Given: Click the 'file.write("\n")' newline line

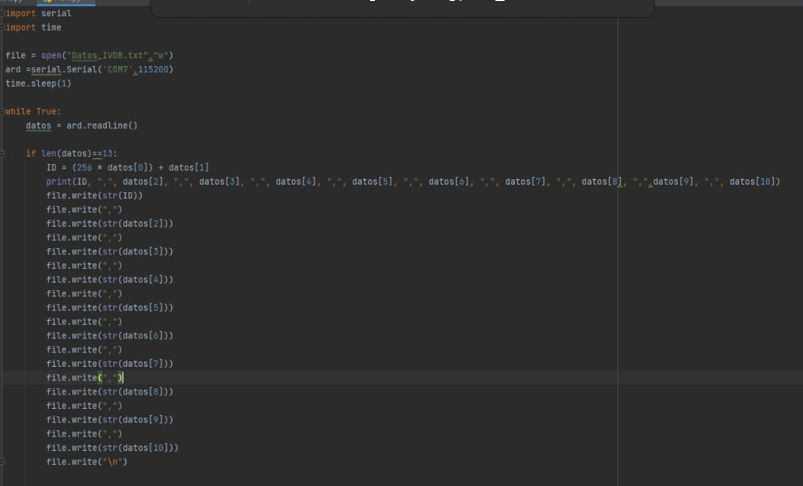Looking at the screenshot, I should pos(87,462).
